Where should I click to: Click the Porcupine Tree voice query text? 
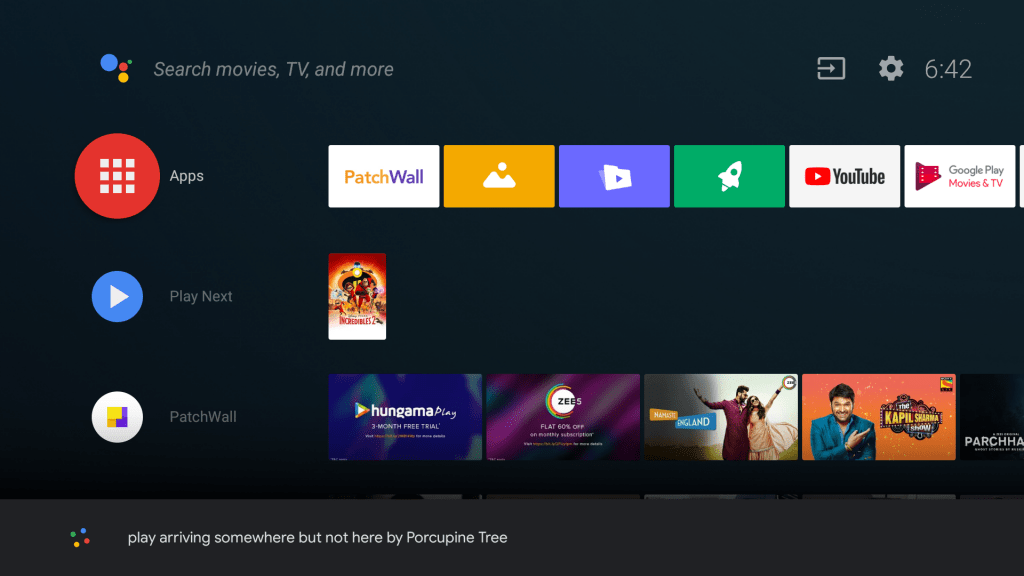(x=317, y=537)
